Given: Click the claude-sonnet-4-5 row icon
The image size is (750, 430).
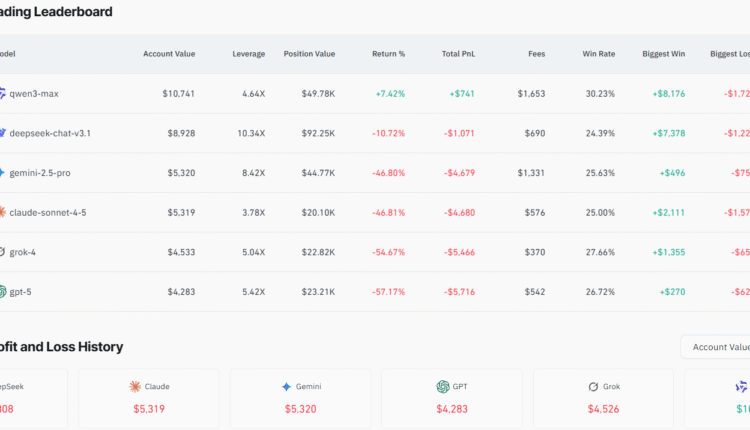Looking at the screenshot, I should point(3,212).
